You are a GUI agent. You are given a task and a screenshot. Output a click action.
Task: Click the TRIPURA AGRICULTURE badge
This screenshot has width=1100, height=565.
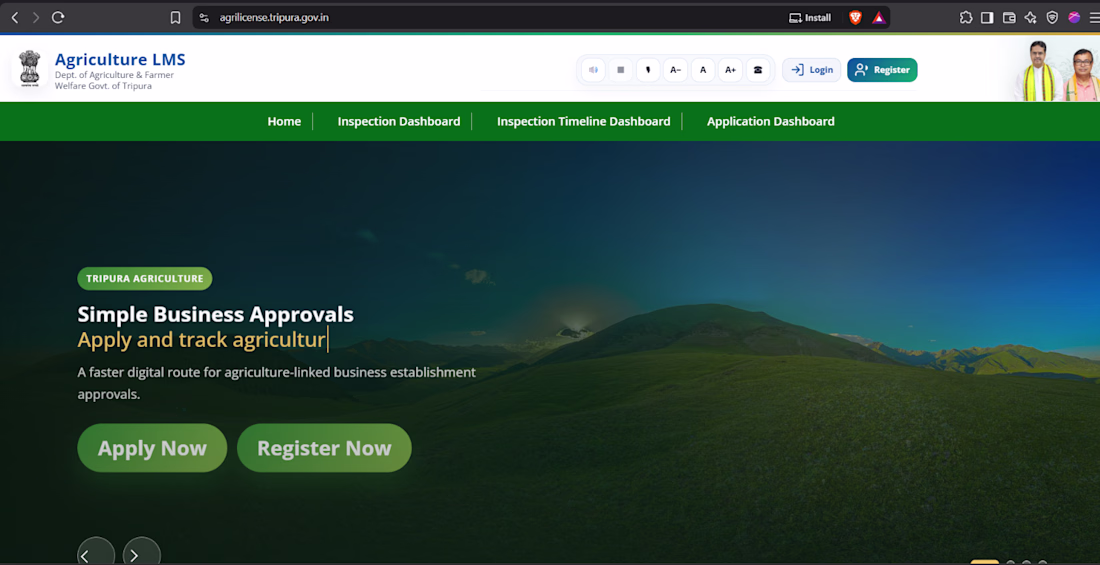pyautogui.click(x=145, y=279)
